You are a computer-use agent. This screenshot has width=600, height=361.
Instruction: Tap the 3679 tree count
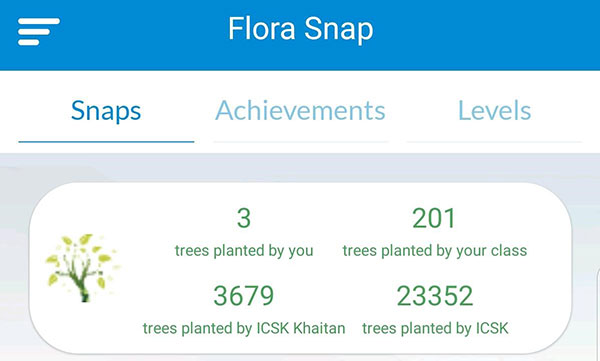tap(244, 296)
